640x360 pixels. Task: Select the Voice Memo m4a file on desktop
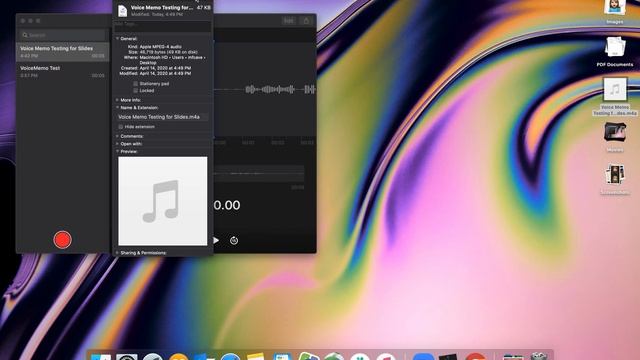(615, 97)
